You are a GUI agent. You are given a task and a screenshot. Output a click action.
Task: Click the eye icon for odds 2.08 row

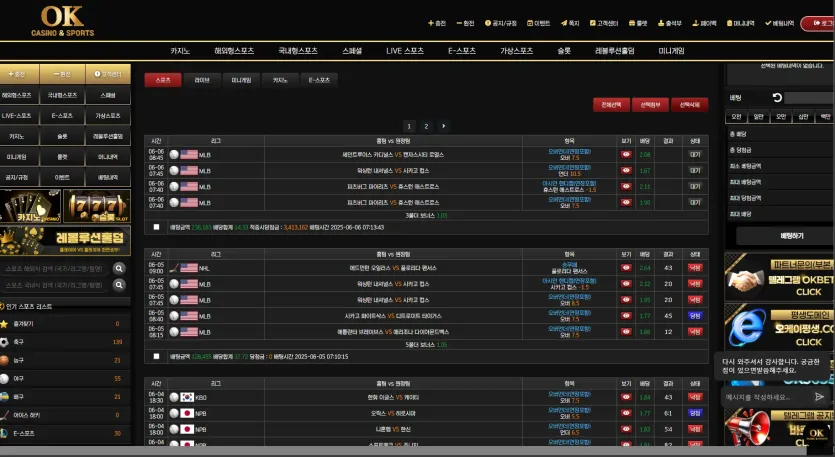[626, 154]
